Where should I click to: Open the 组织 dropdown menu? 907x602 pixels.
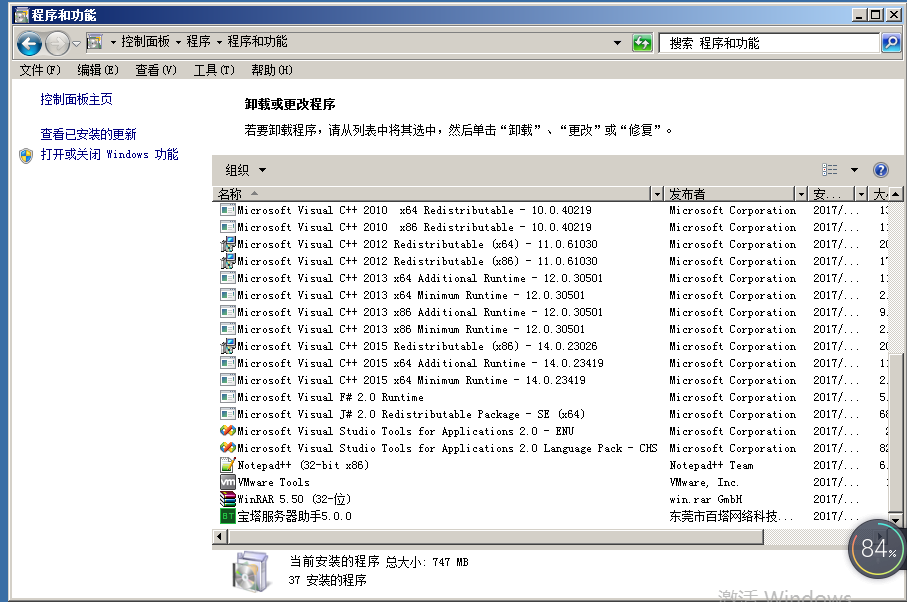[246, 170]
